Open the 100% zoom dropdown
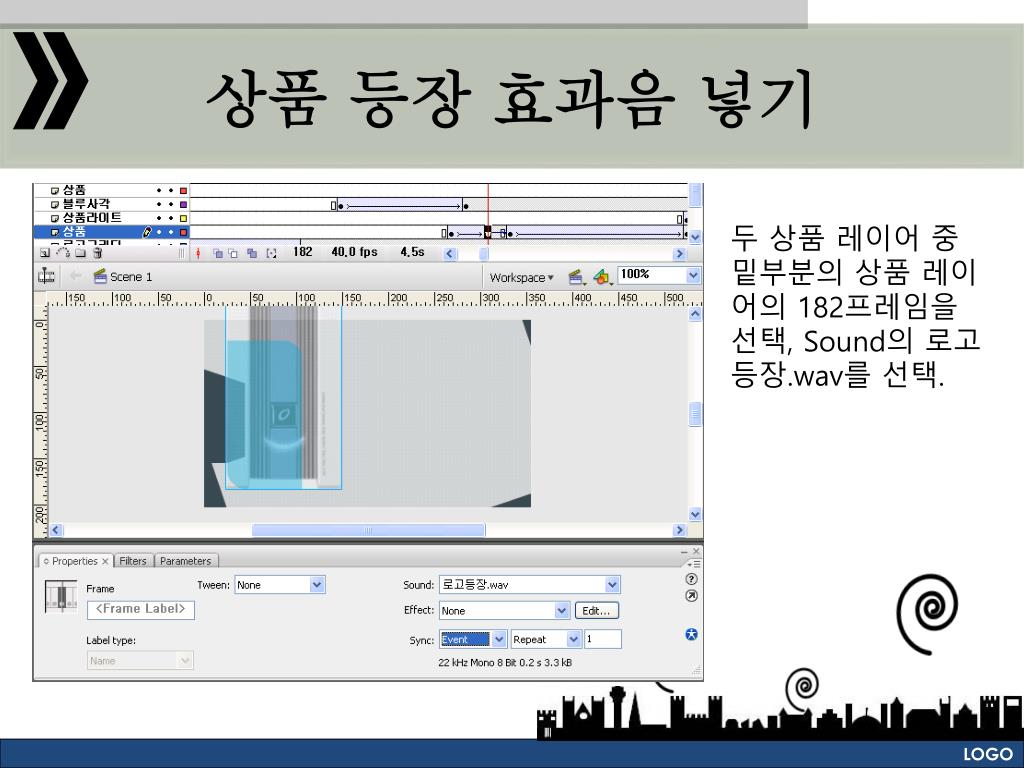The image size is (1024, 768). click(660, 275)
